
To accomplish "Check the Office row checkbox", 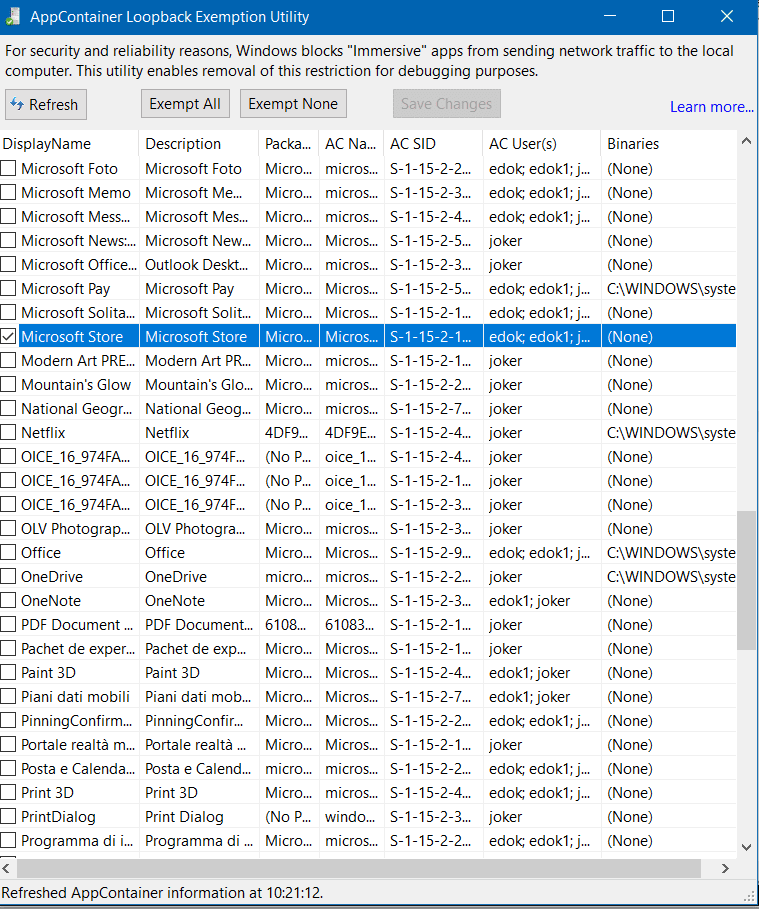I will click(8, 552).
